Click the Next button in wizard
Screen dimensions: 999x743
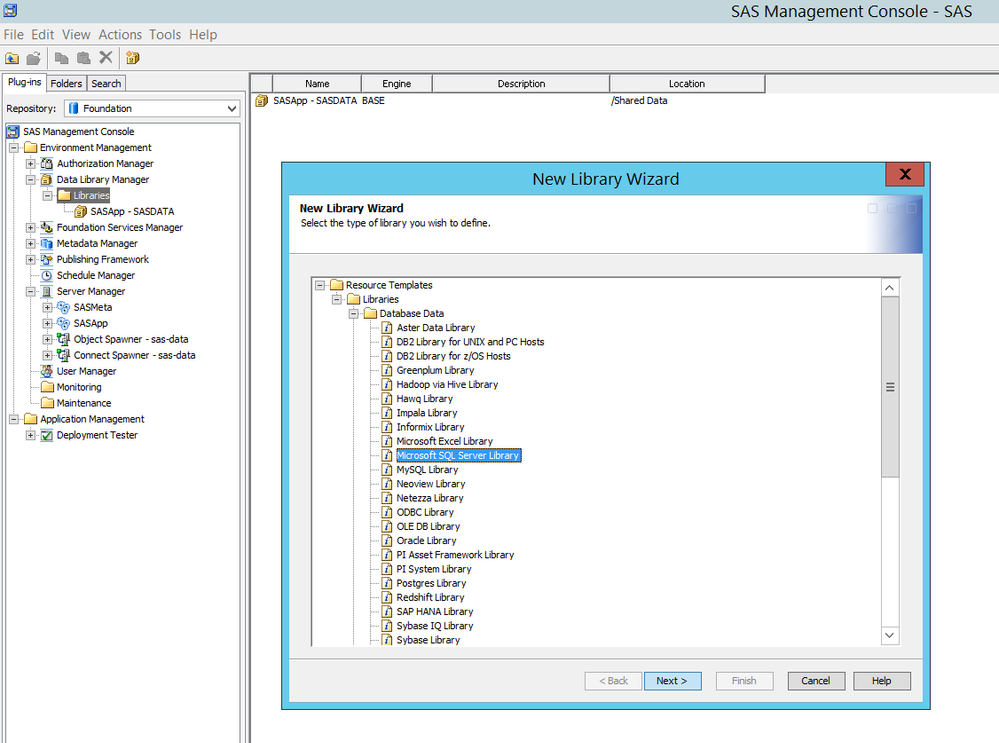point(672,681)
